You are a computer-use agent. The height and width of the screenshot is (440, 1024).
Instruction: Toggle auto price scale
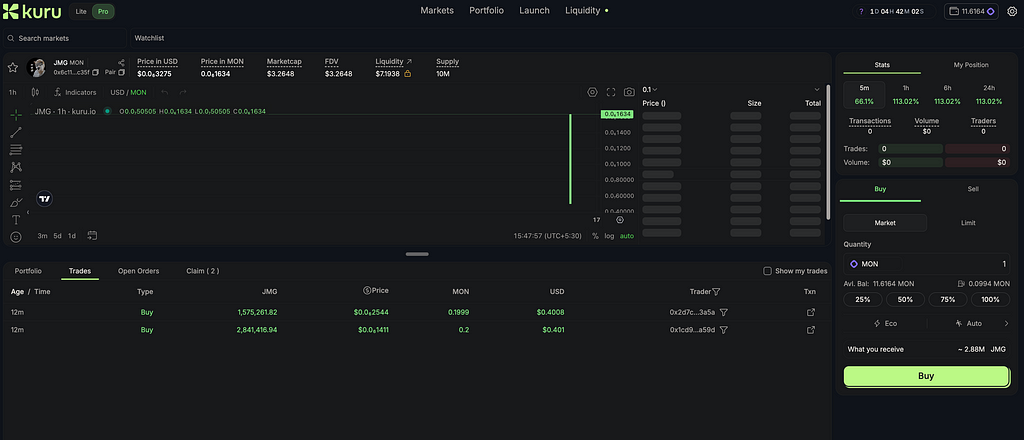[x=627, y=236]
